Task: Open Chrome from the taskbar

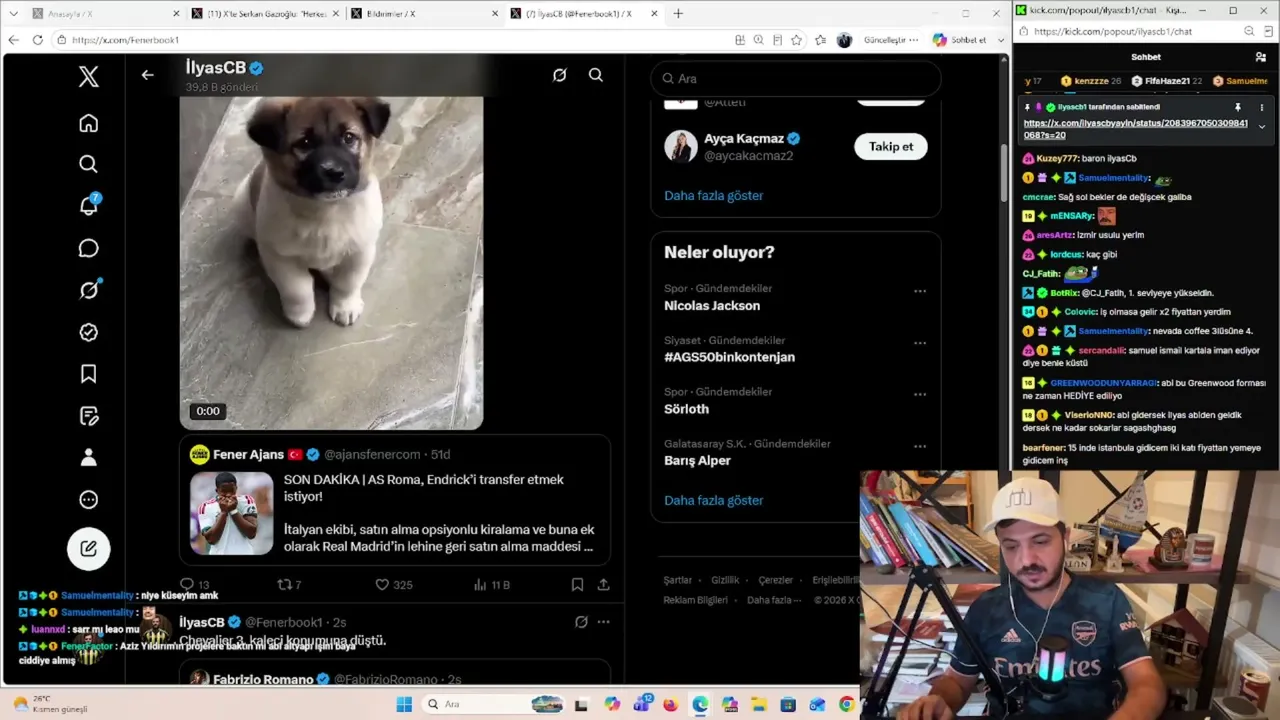Action: 847,704
